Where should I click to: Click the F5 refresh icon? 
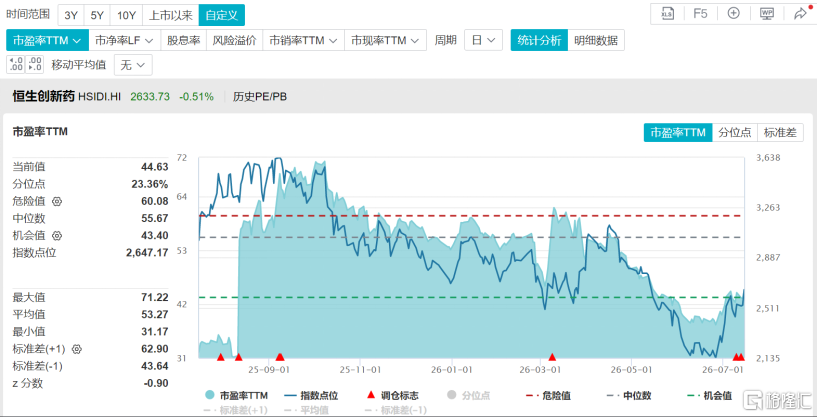[x=700, y=14]
